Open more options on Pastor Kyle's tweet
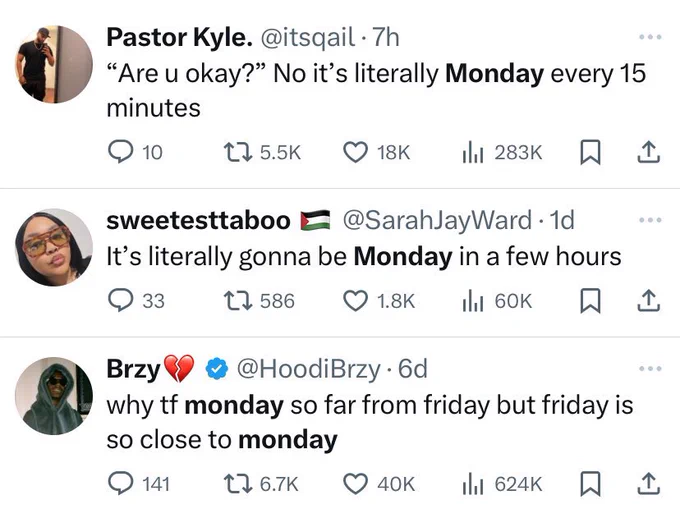 point(650,37)
